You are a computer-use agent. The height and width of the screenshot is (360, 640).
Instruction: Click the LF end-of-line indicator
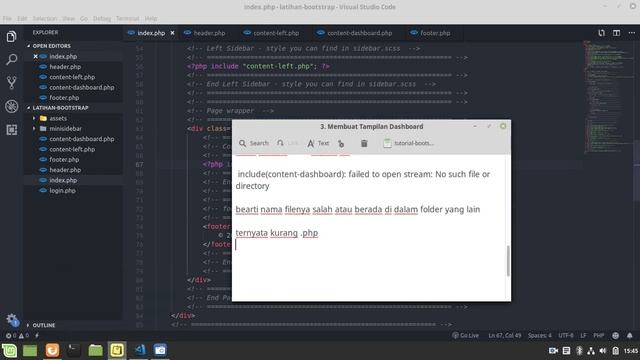(x=583, y=336)
